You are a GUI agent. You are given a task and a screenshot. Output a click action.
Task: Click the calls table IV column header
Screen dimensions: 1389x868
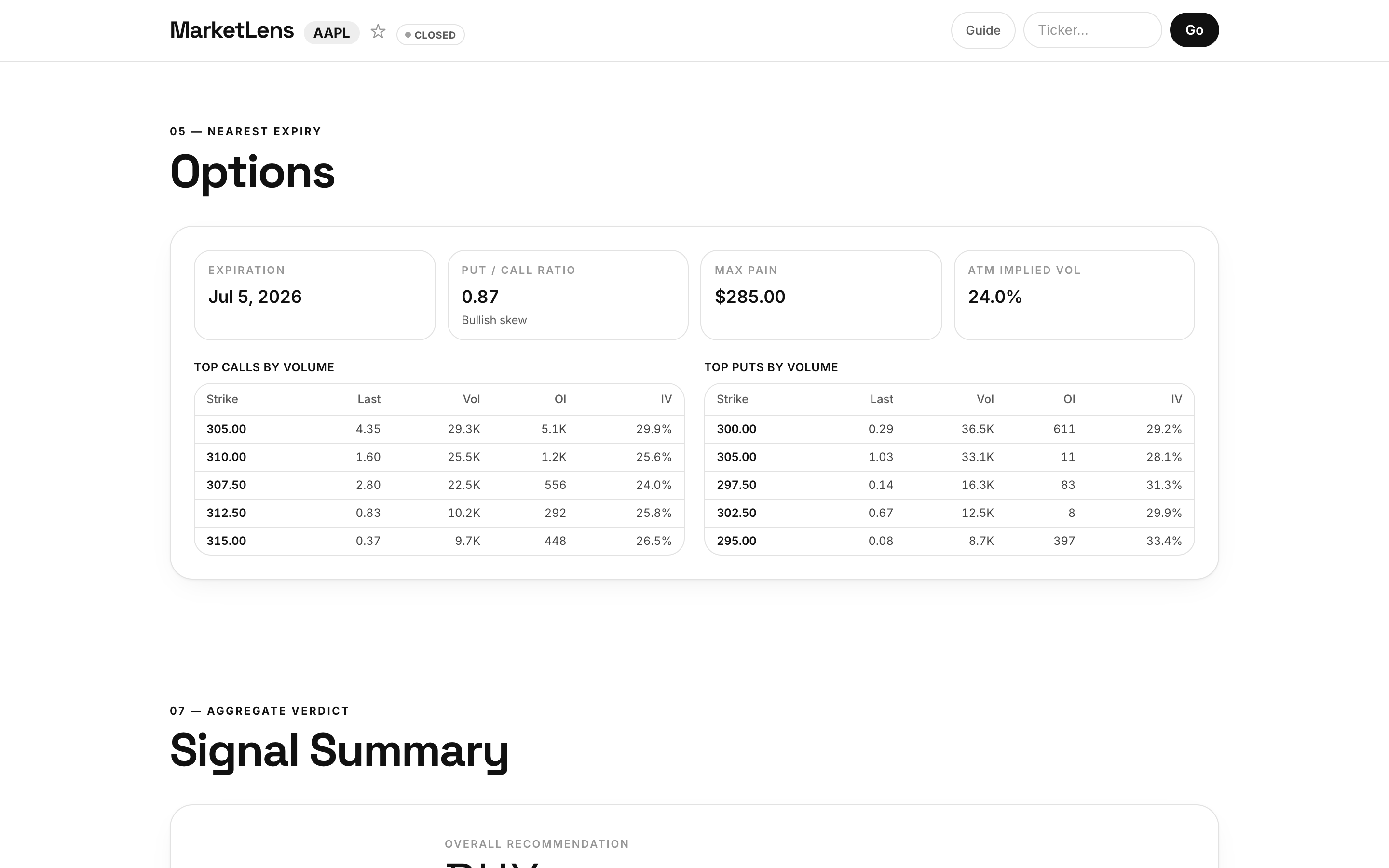tap(666, 399)
